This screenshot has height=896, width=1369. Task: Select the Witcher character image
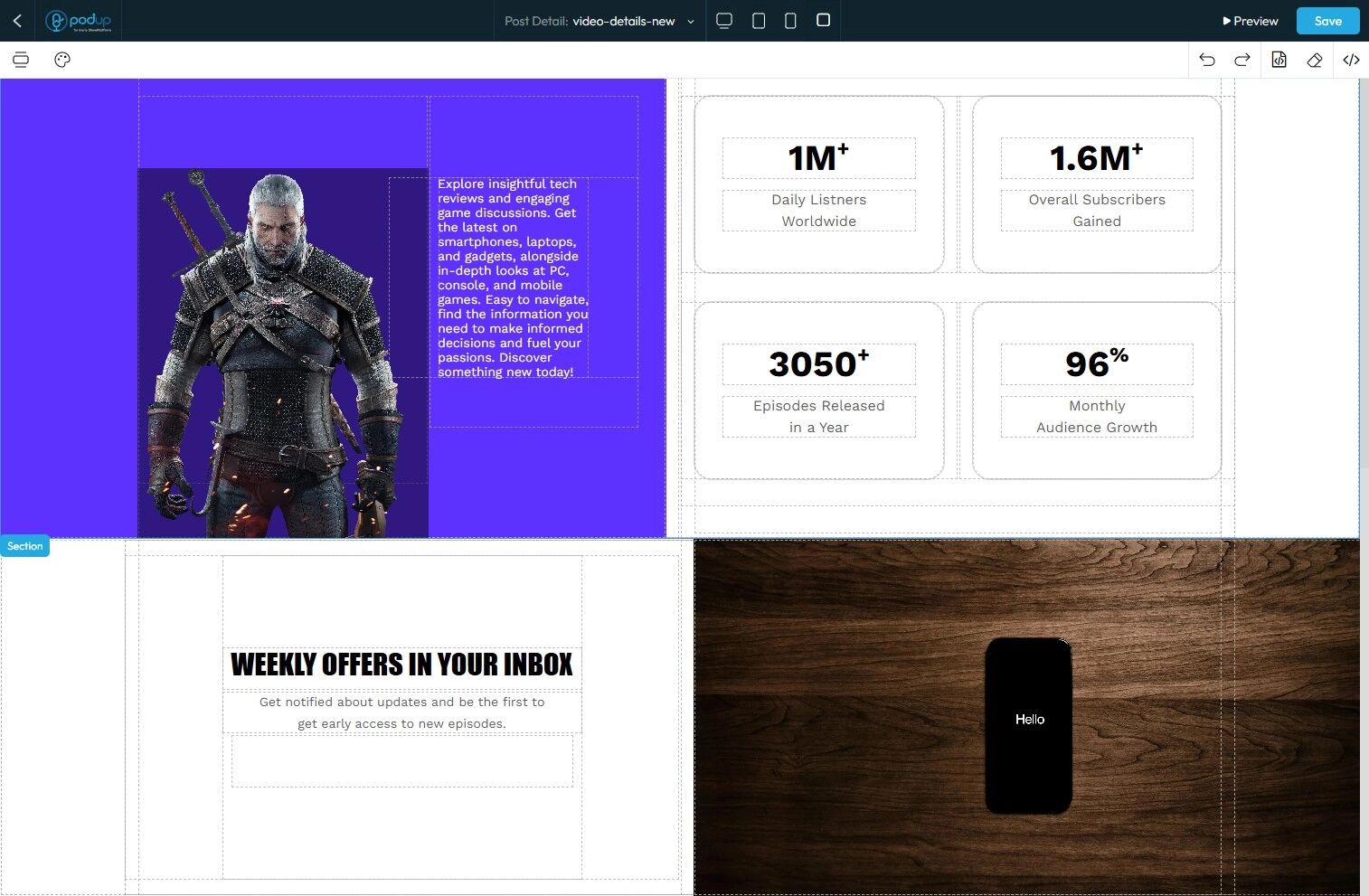[283, 353]
